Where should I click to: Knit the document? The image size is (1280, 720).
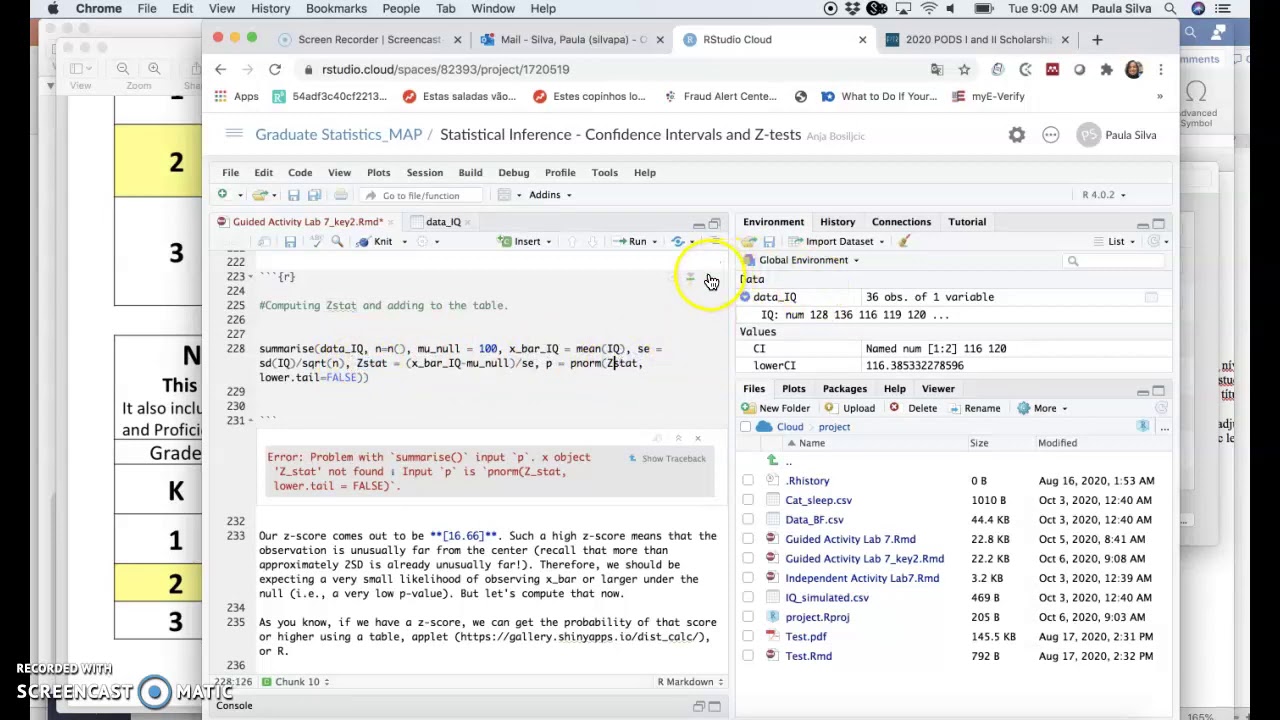tap(375, 241)
